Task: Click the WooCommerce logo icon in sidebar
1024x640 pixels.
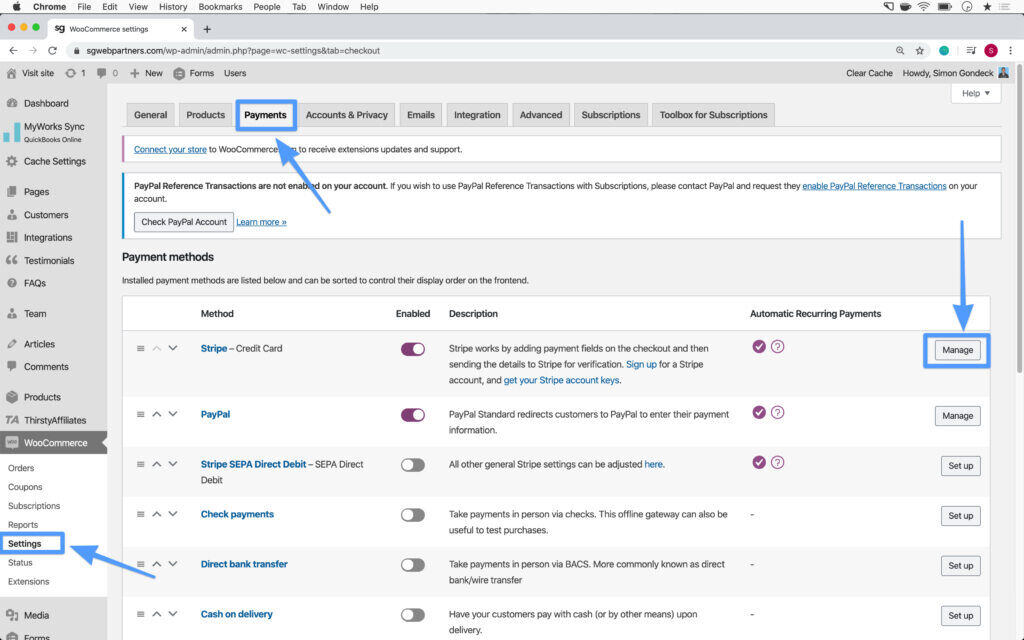Action: coord(12,443)
